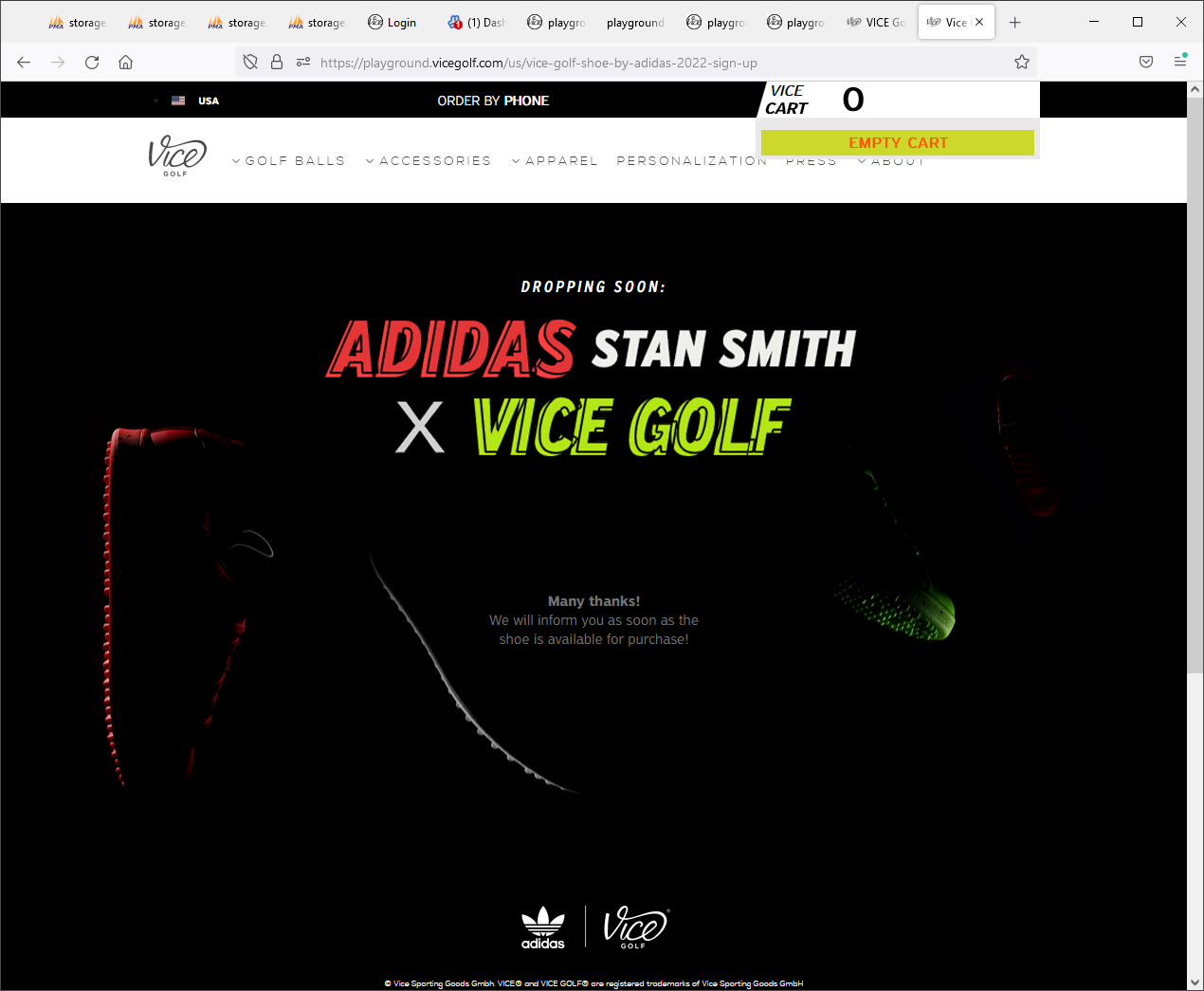Open a new browser tab

coord(1015,22)
